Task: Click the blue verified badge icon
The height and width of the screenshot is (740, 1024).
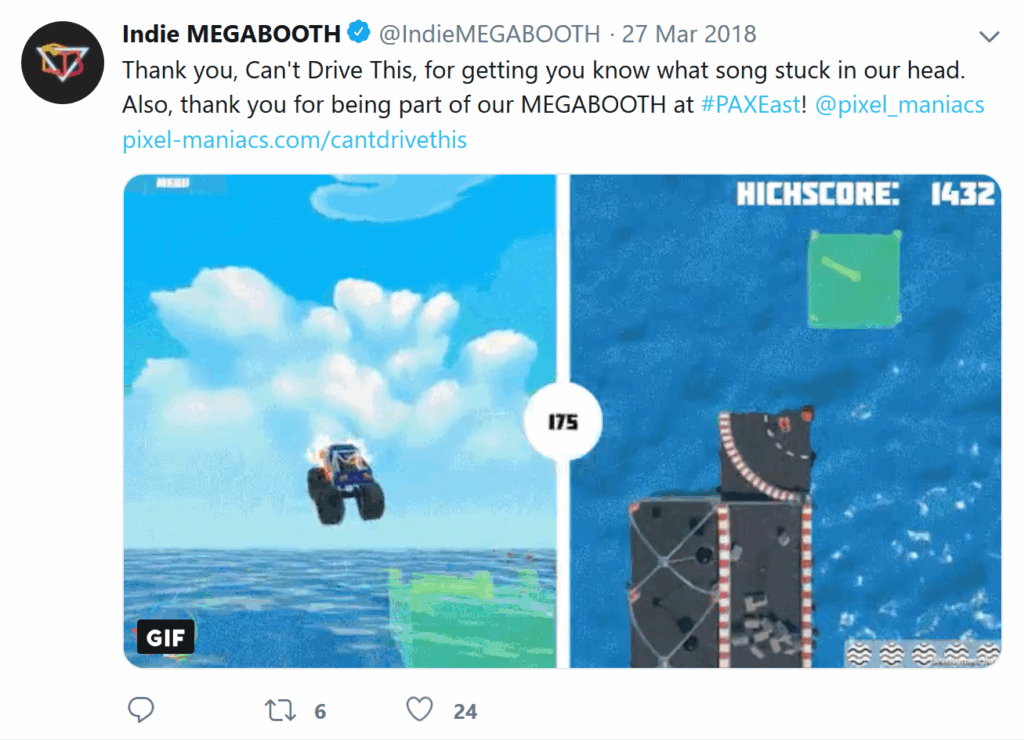Action: [x=359, y=31]
